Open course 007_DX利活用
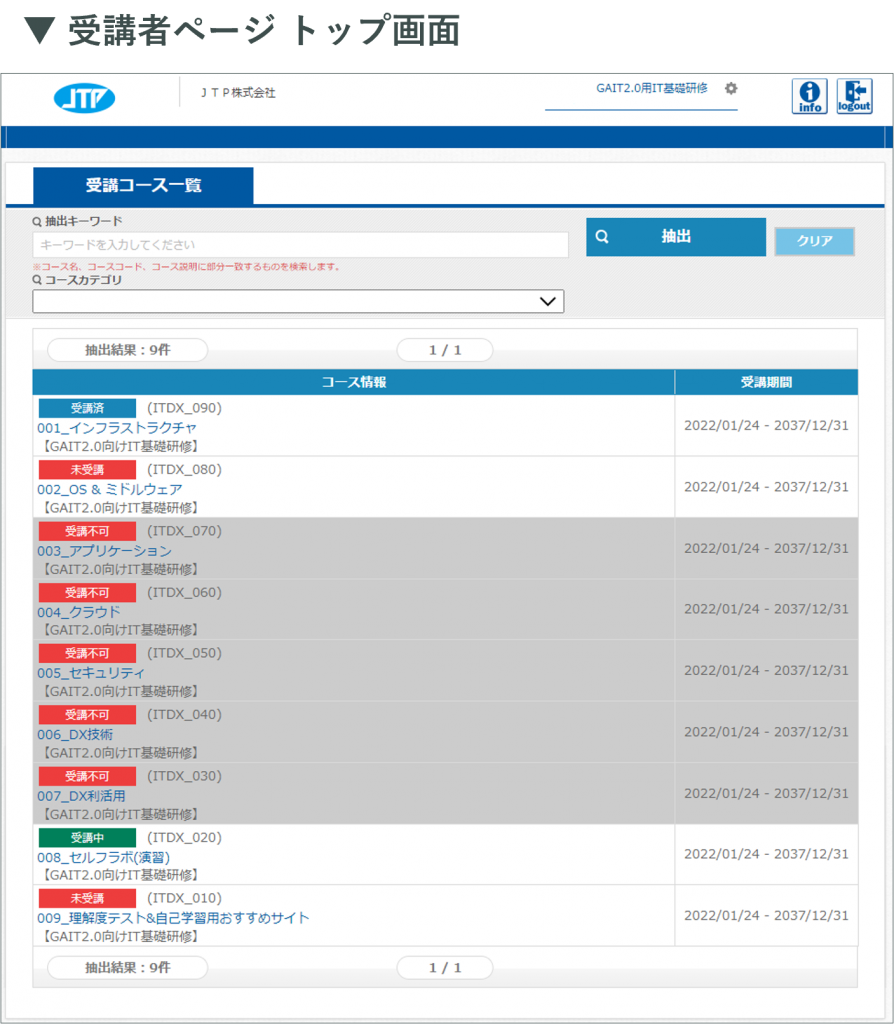 (x=81, y=795)
